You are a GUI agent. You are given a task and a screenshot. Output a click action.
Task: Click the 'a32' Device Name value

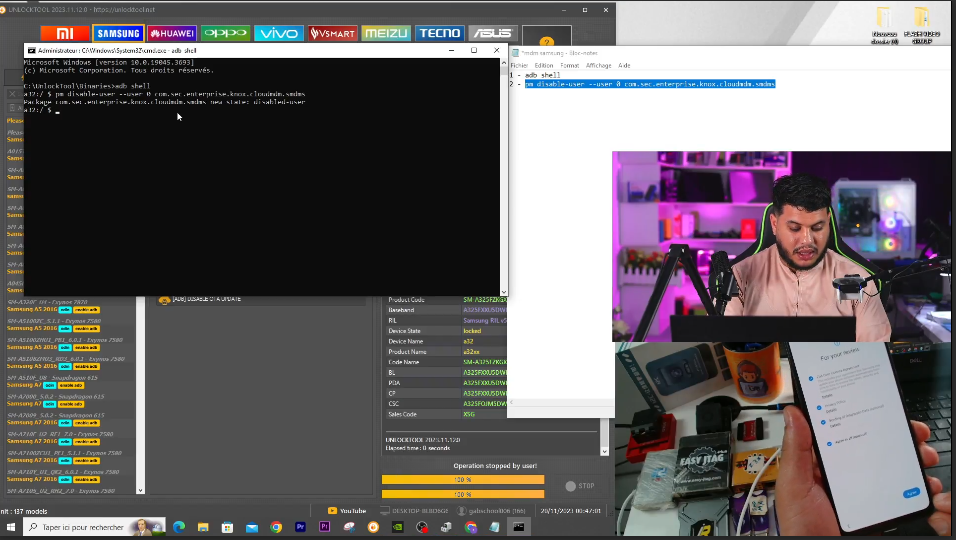coord(468,341)
